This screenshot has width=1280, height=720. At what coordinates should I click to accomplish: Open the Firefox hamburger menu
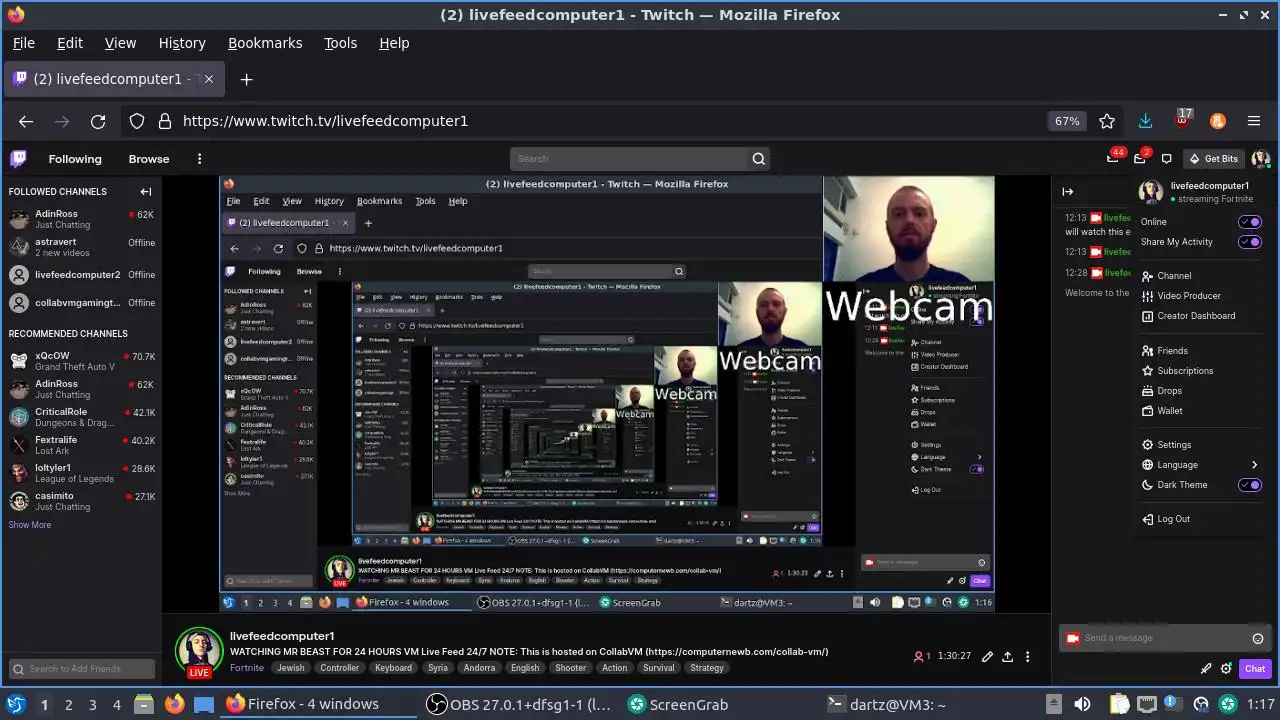point(1254,121)
